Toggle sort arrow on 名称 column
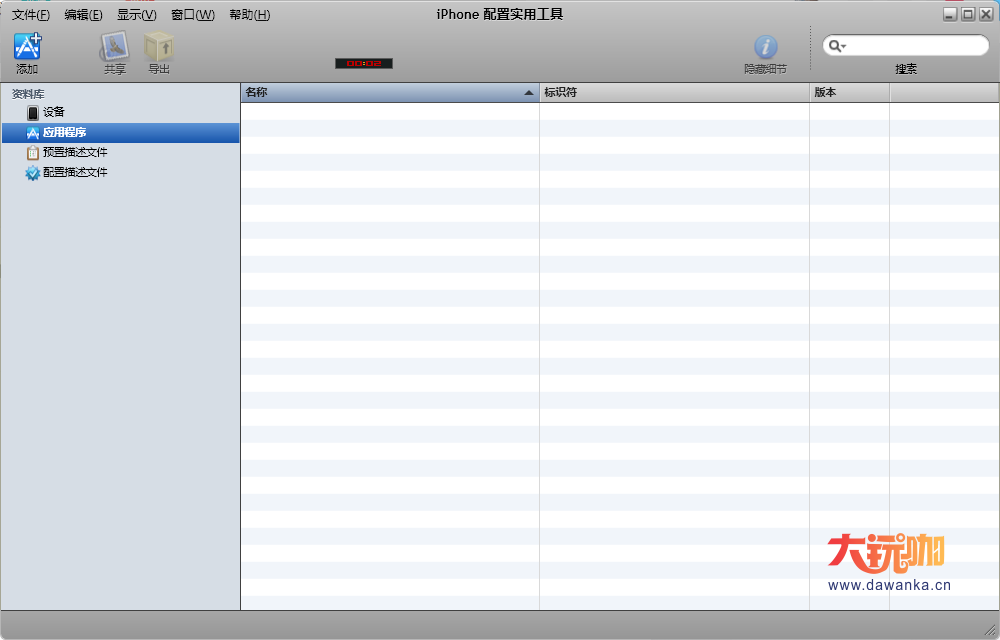The height and width of the screenshot is (640, 1000). [529, 92]
